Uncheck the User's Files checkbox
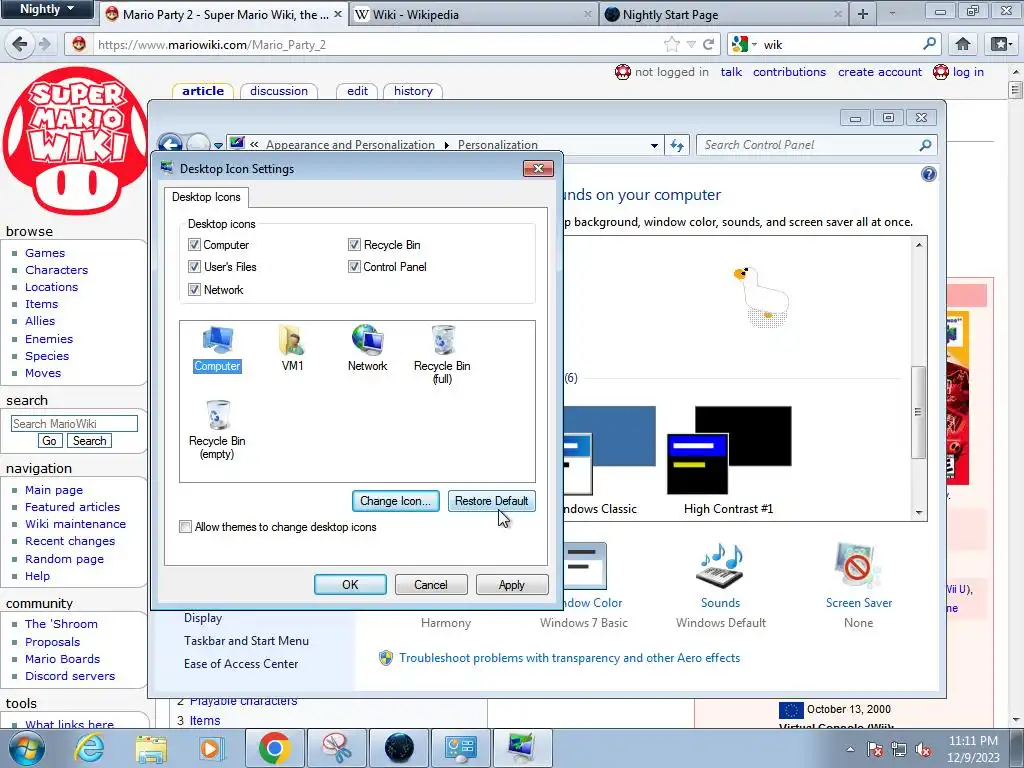This screenshot has width=1024, height=768. coord(194,266)
